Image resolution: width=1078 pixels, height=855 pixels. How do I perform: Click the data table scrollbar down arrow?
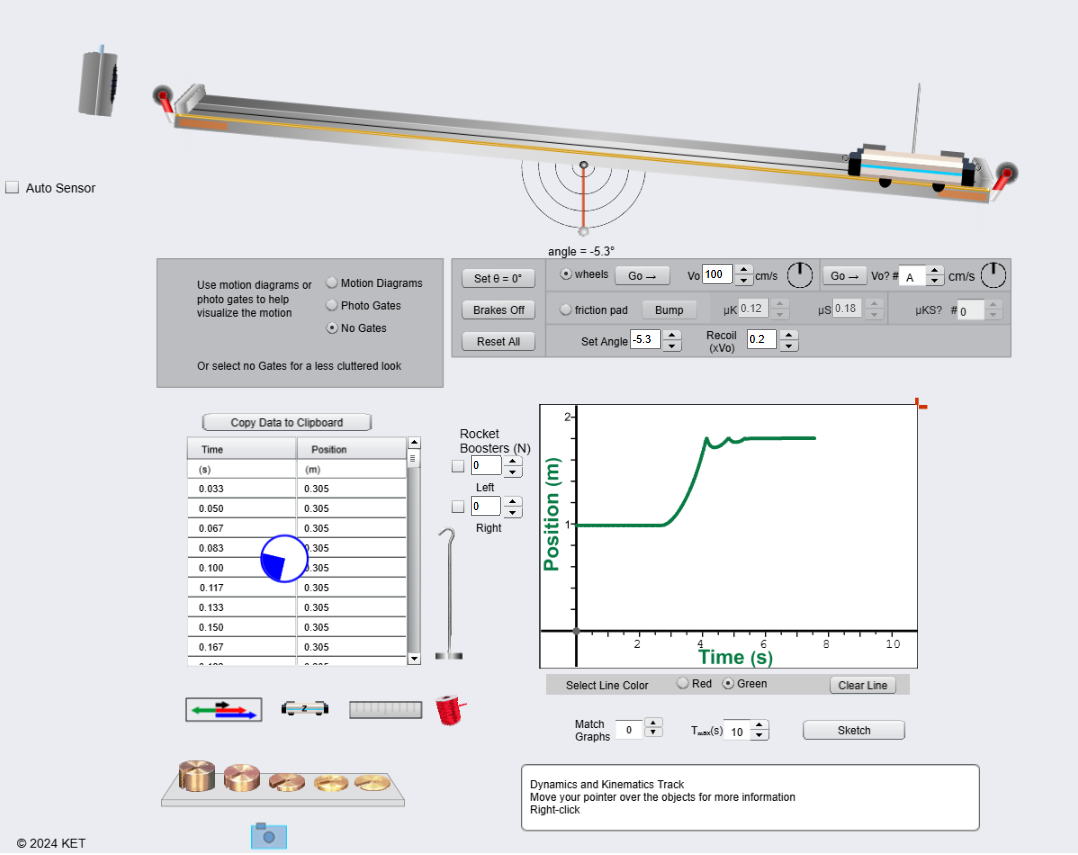(414, 658)
